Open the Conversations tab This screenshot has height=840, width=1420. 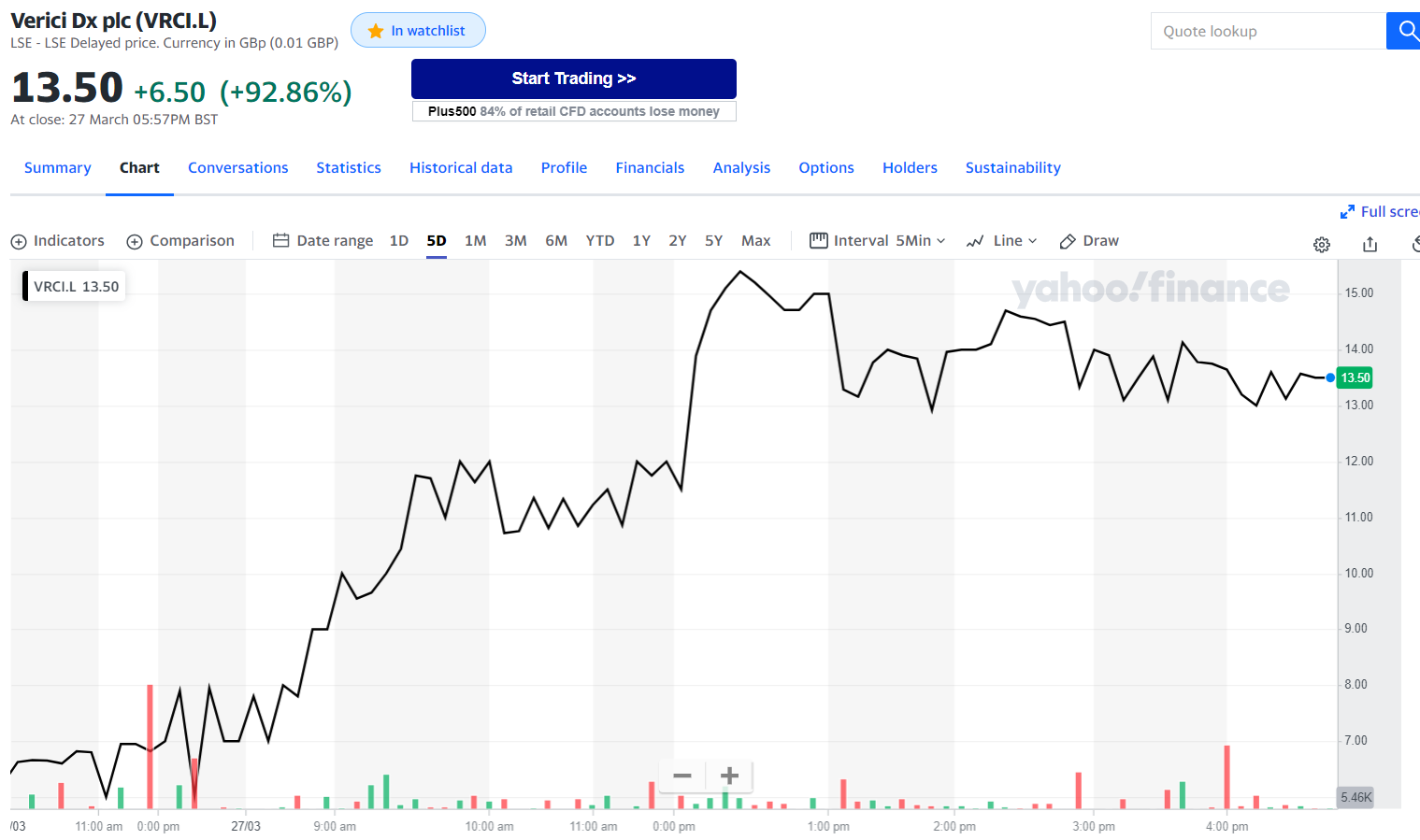pos(238,167)
